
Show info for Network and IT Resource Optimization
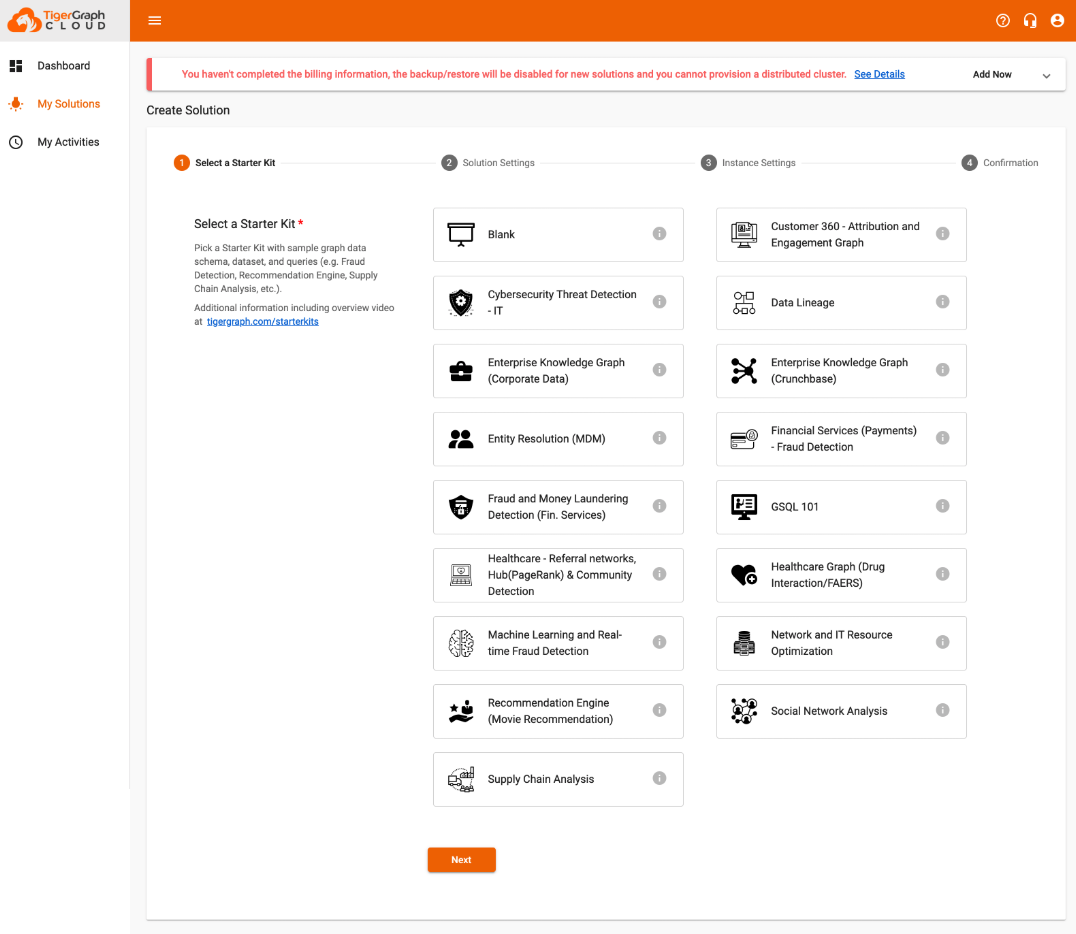coord(943,642)
